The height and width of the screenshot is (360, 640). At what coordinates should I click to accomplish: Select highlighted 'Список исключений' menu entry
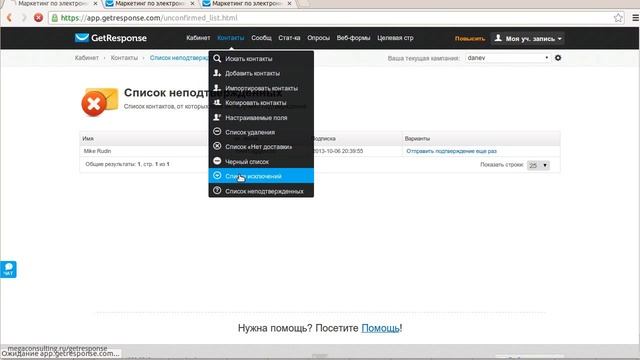[x=261, y=176]
